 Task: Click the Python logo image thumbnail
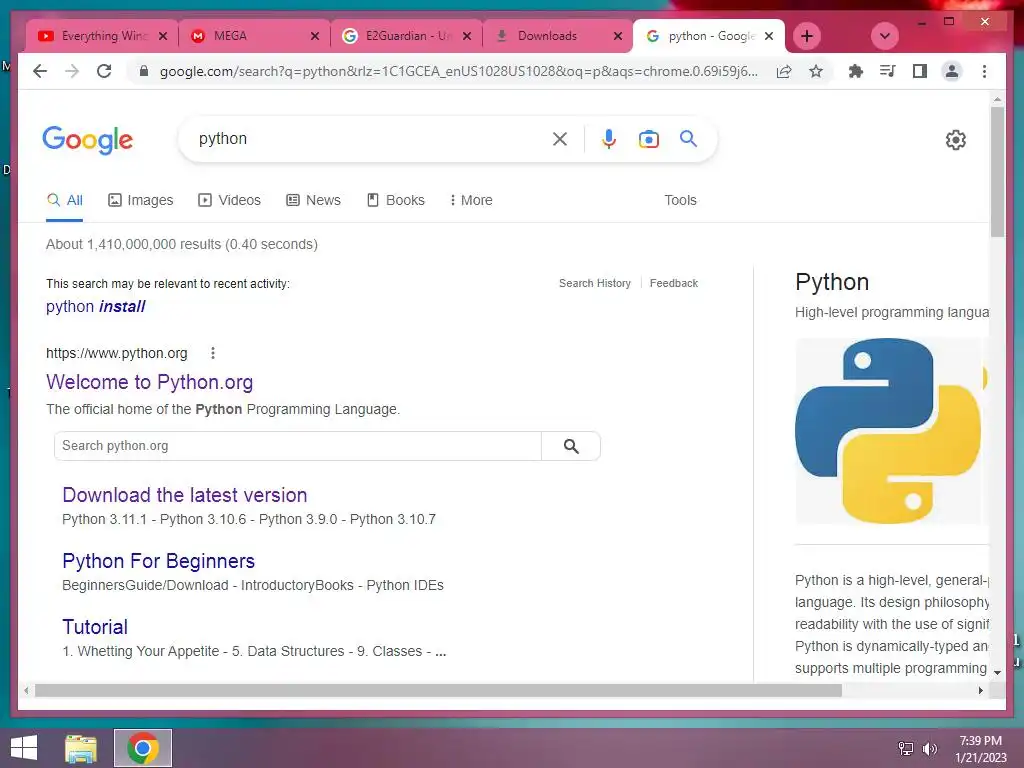[x=889, y=431]
